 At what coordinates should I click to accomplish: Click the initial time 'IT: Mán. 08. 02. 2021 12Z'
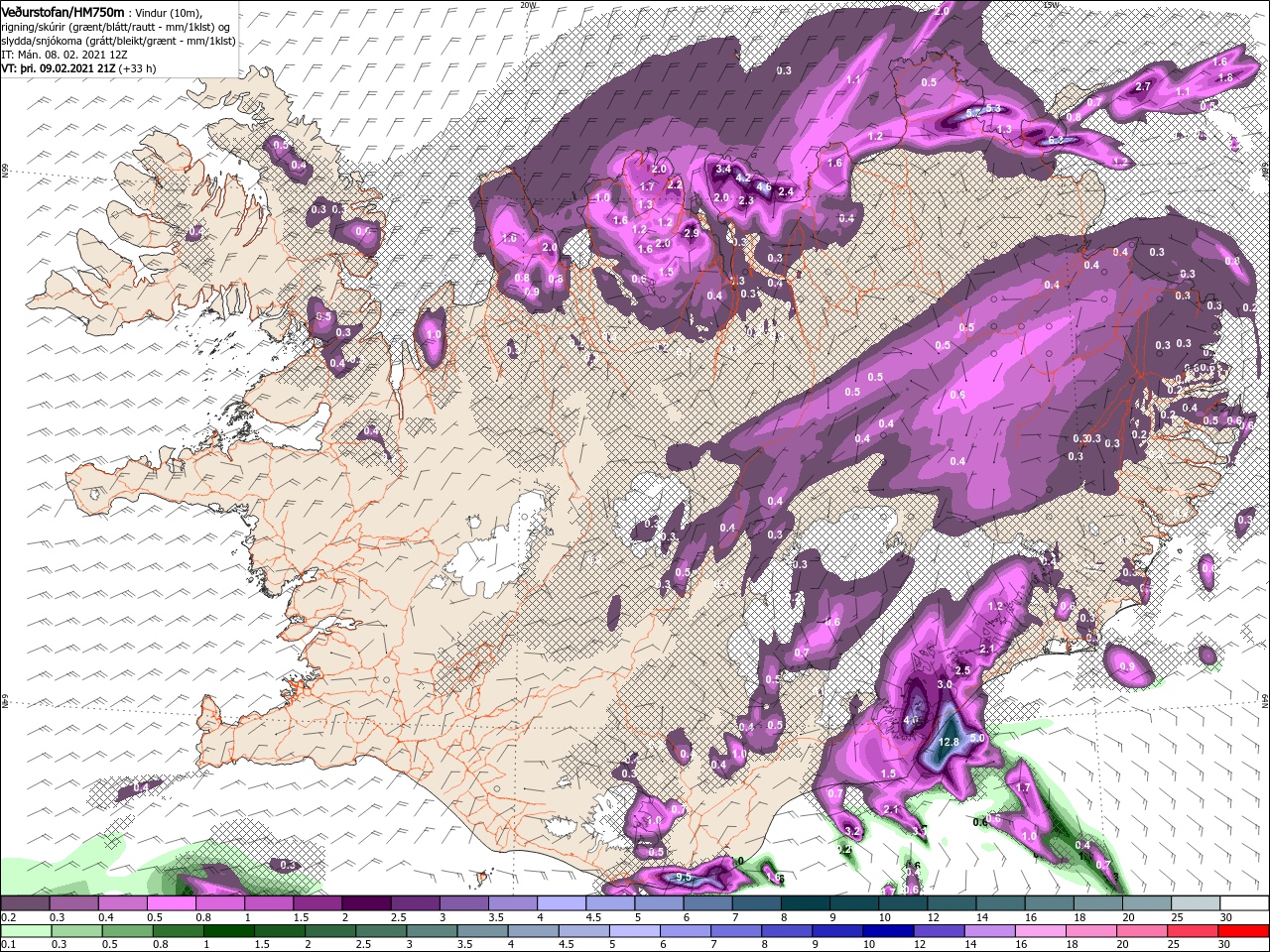pos(66,56)
